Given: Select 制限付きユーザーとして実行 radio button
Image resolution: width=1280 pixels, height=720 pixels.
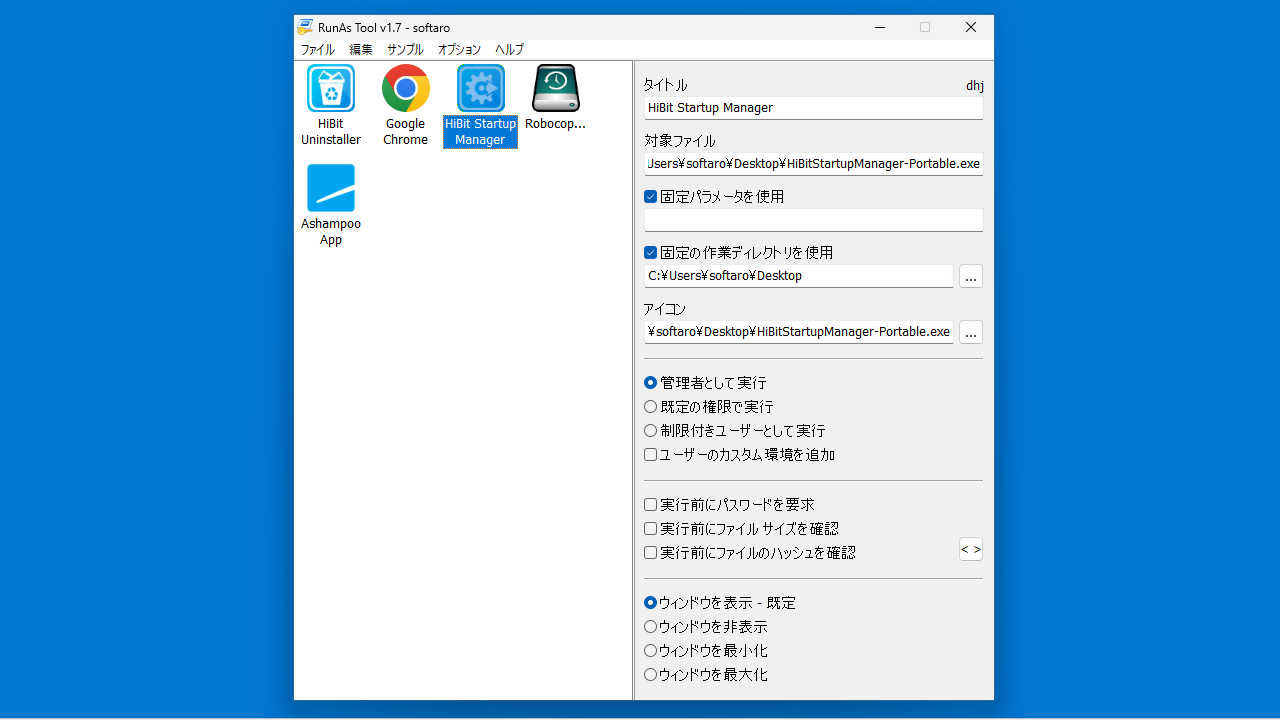Looking at the screenshot, I should pos(651,431).
